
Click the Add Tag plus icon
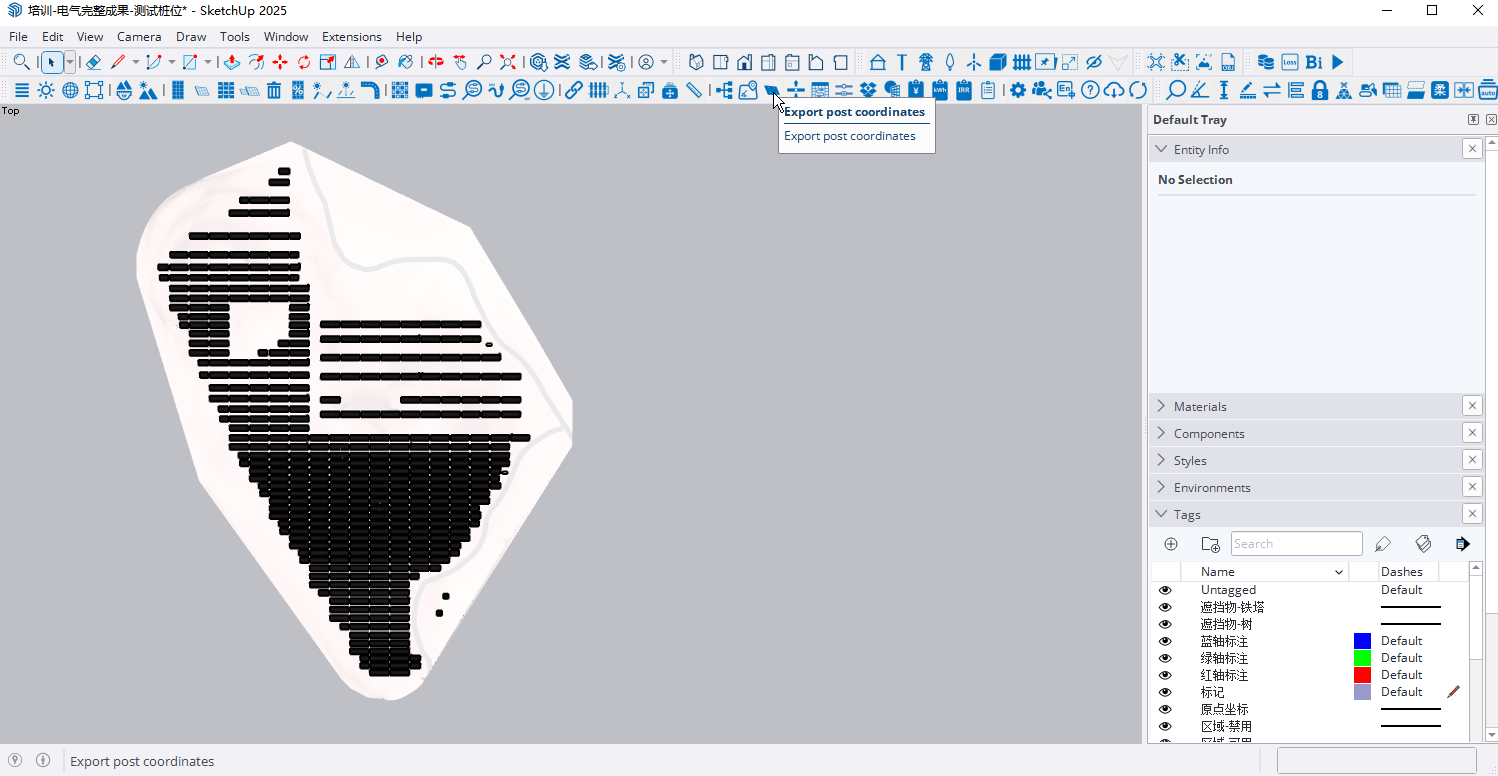point(1171,544)
